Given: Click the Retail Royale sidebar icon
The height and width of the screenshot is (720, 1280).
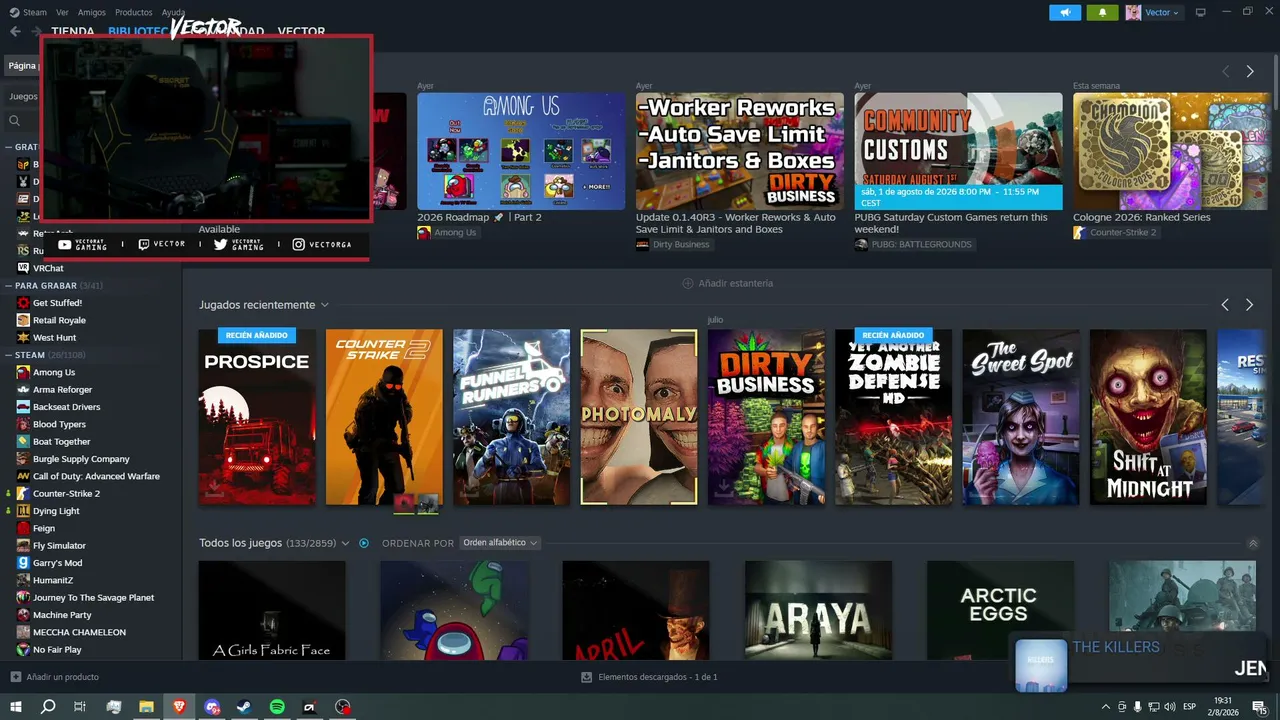Looking at the screenshot, I should (23, 320).
